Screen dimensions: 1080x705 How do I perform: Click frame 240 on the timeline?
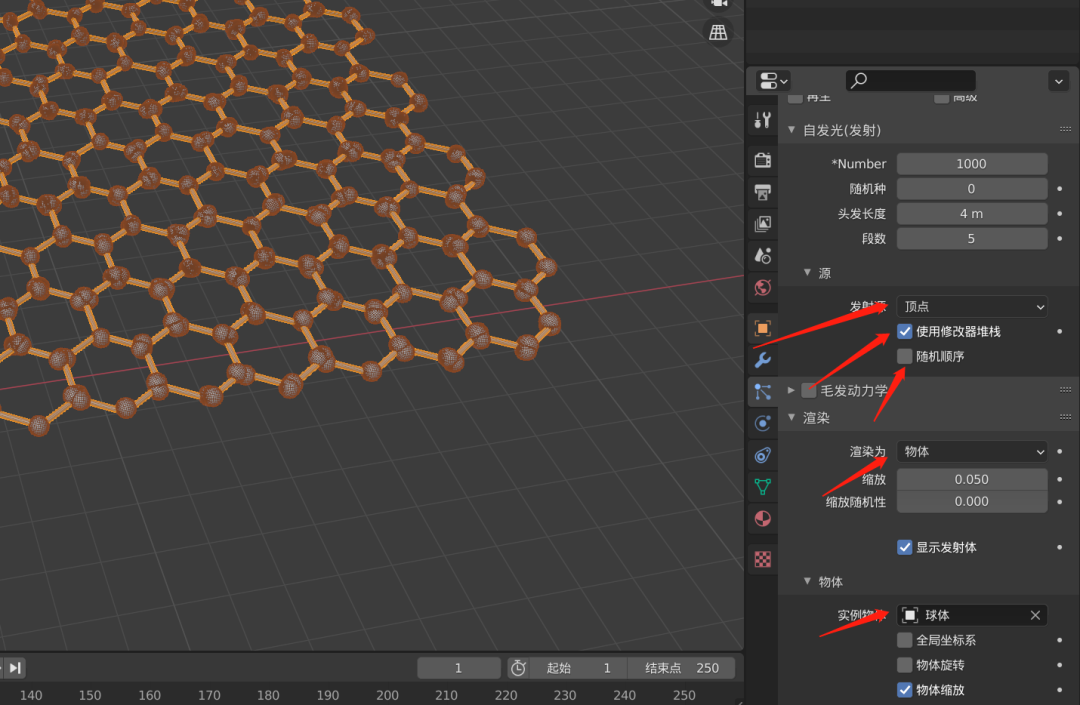tap(625, 695)
